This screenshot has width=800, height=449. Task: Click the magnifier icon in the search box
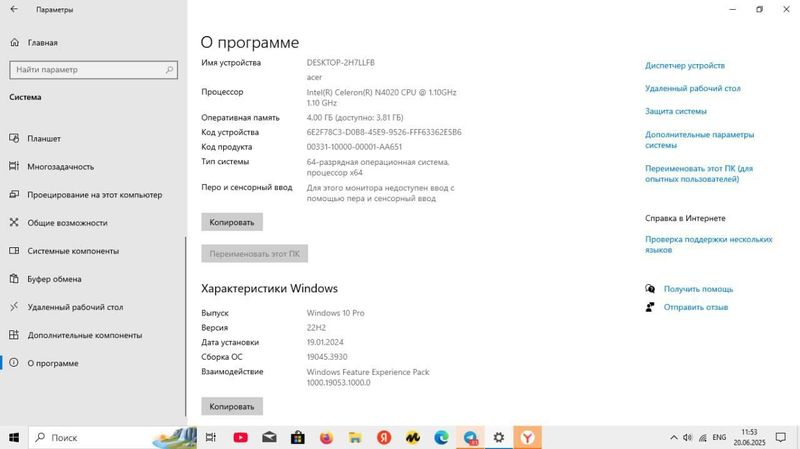[x=169, y=69]
